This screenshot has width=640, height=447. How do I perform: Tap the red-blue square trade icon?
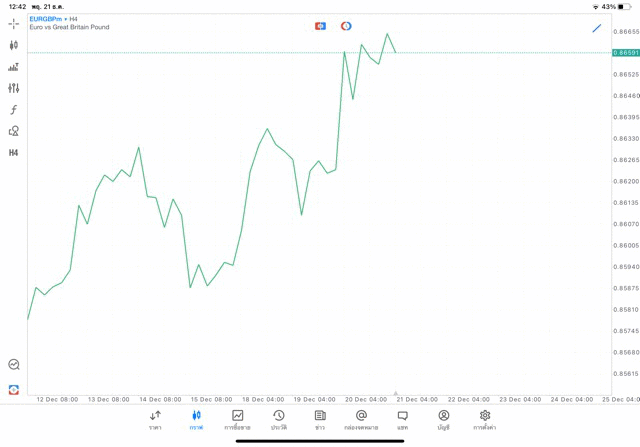(x=320, y=26)
